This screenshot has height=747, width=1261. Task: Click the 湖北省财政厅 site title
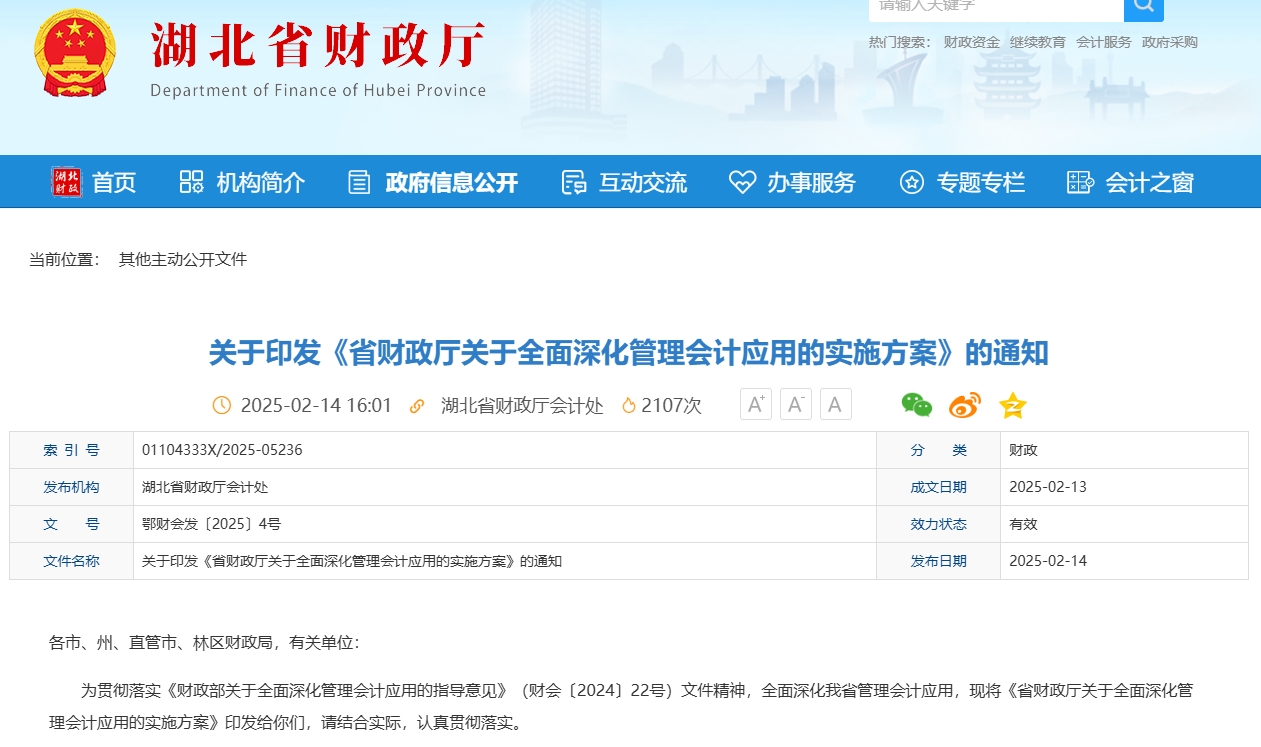(x=317, y=46)
